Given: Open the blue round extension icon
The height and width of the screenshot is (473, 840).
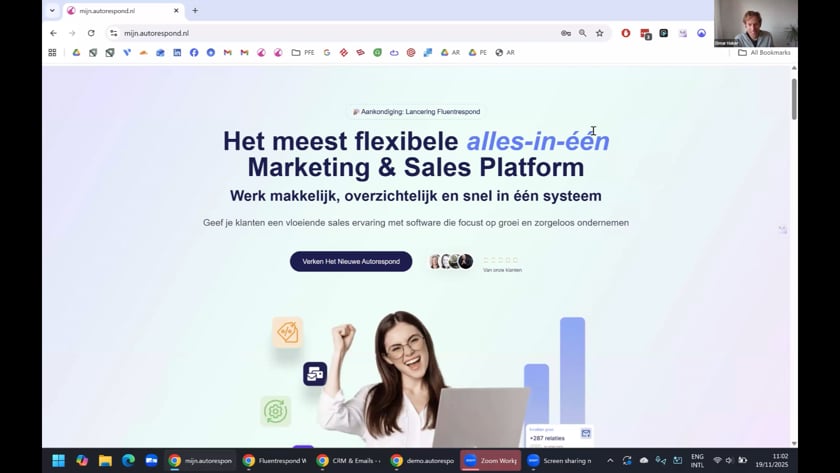Looking at the screenshot, I should 701,33.
